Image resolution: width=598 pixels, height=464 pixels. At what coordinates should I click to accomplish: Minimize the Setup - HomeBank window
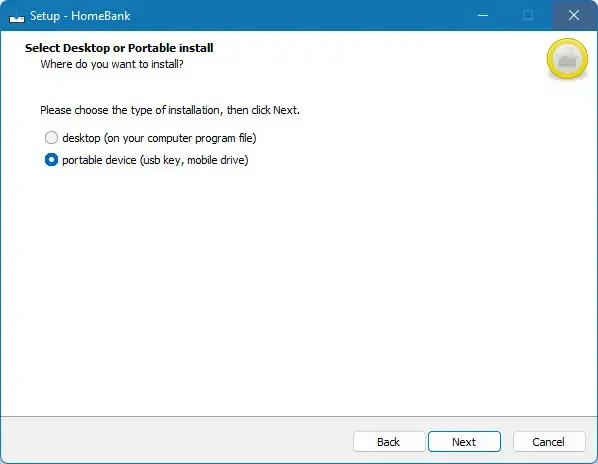[483, 15]
